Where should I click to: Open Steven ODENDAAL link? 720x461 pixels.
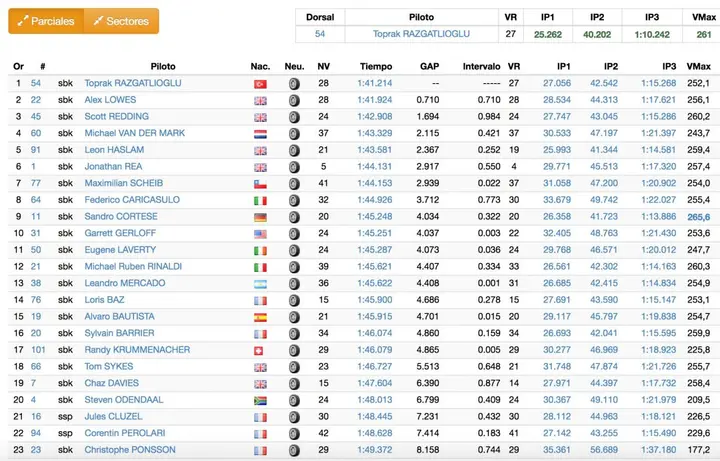[x=124, y=400]
